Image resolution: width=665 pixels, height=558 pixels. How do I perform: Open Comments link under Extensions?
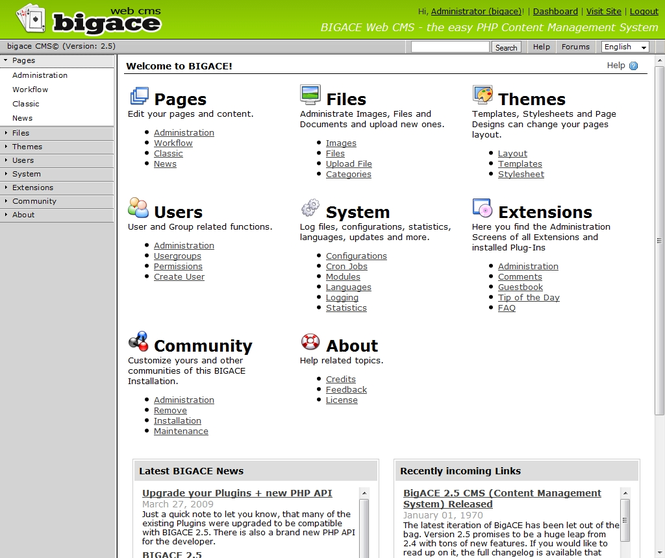pyautogui.click(x=520, y=277)
